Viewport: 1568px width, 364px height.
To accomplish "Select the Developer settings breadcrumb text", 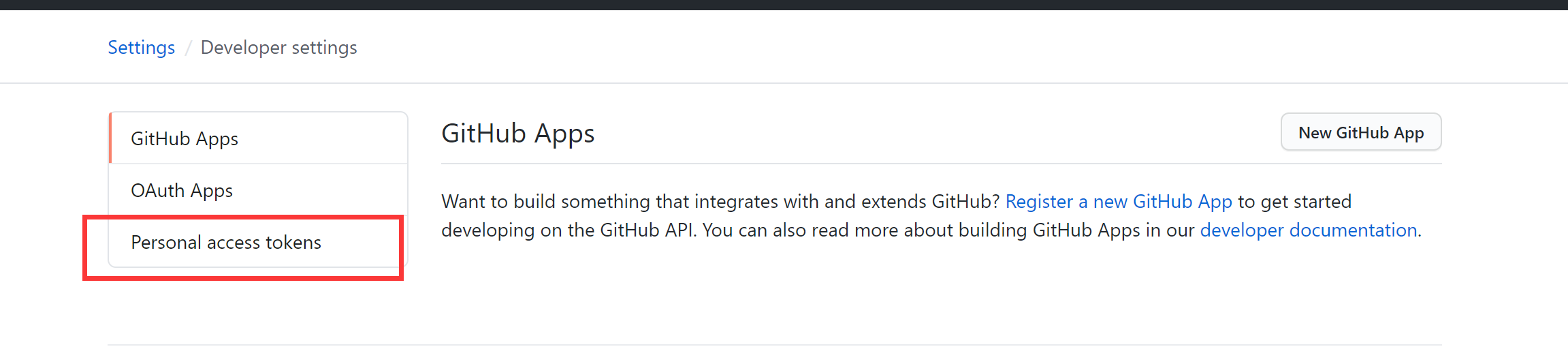I will (x=278, y=48).
